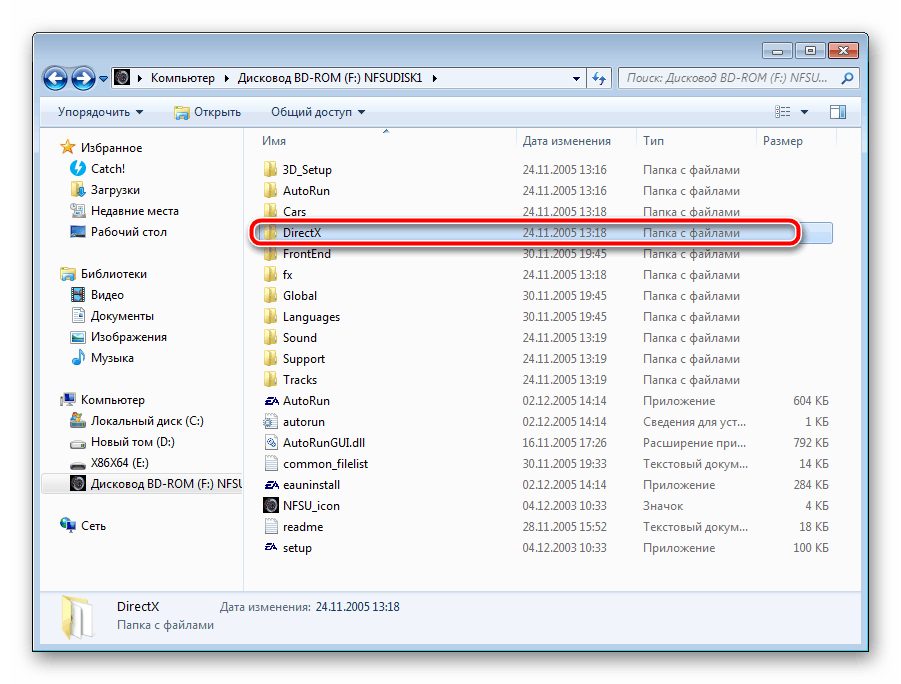Image resolution: width=901 pixels, height=684 pixels.
Task: Click the AutoRunGUI.dll file icon
Action: point(270,442)
